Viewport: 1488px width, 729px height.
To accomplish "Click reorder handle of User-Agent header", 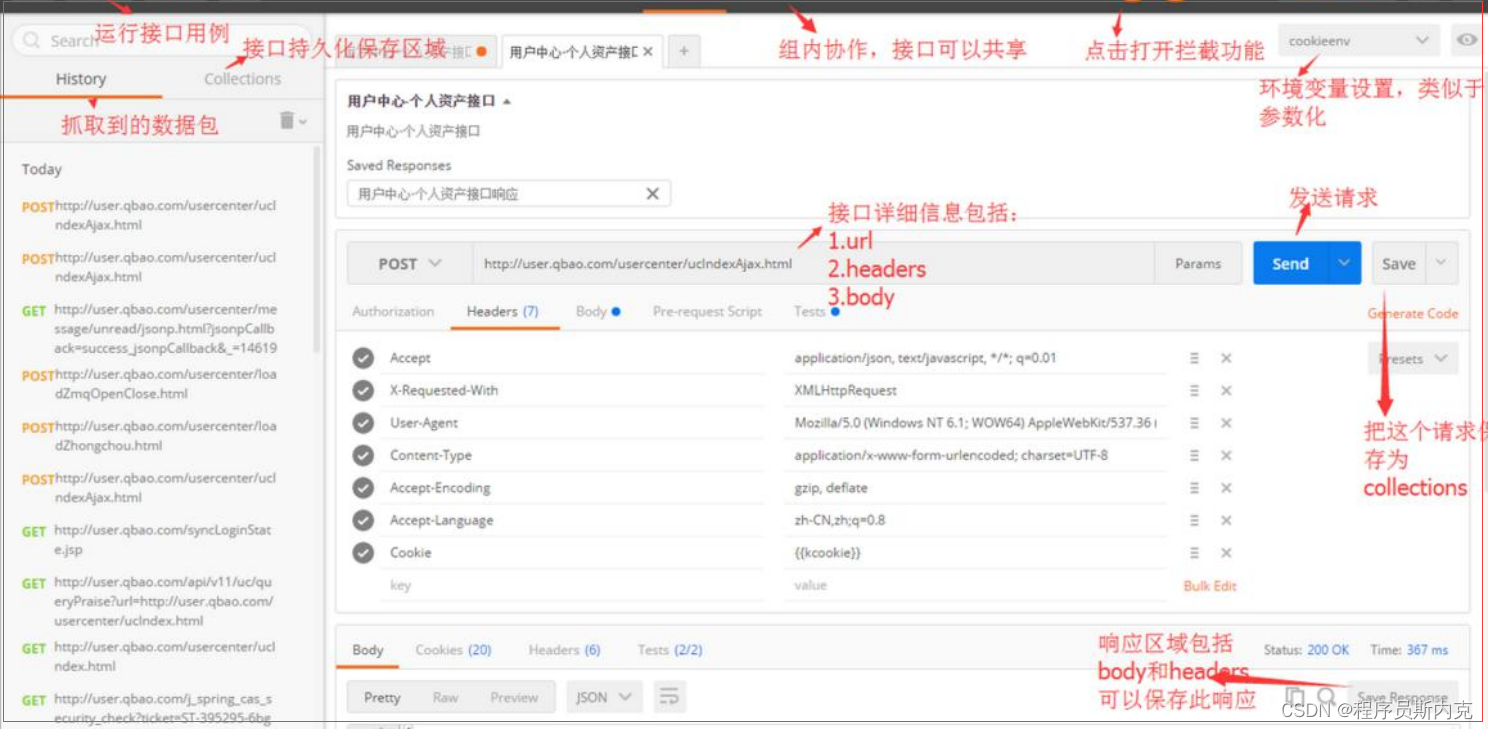I will pyautogui.click(x=1194, y=423).
